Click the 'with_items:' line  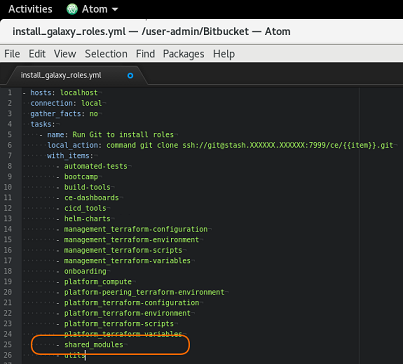pos(70,156)
